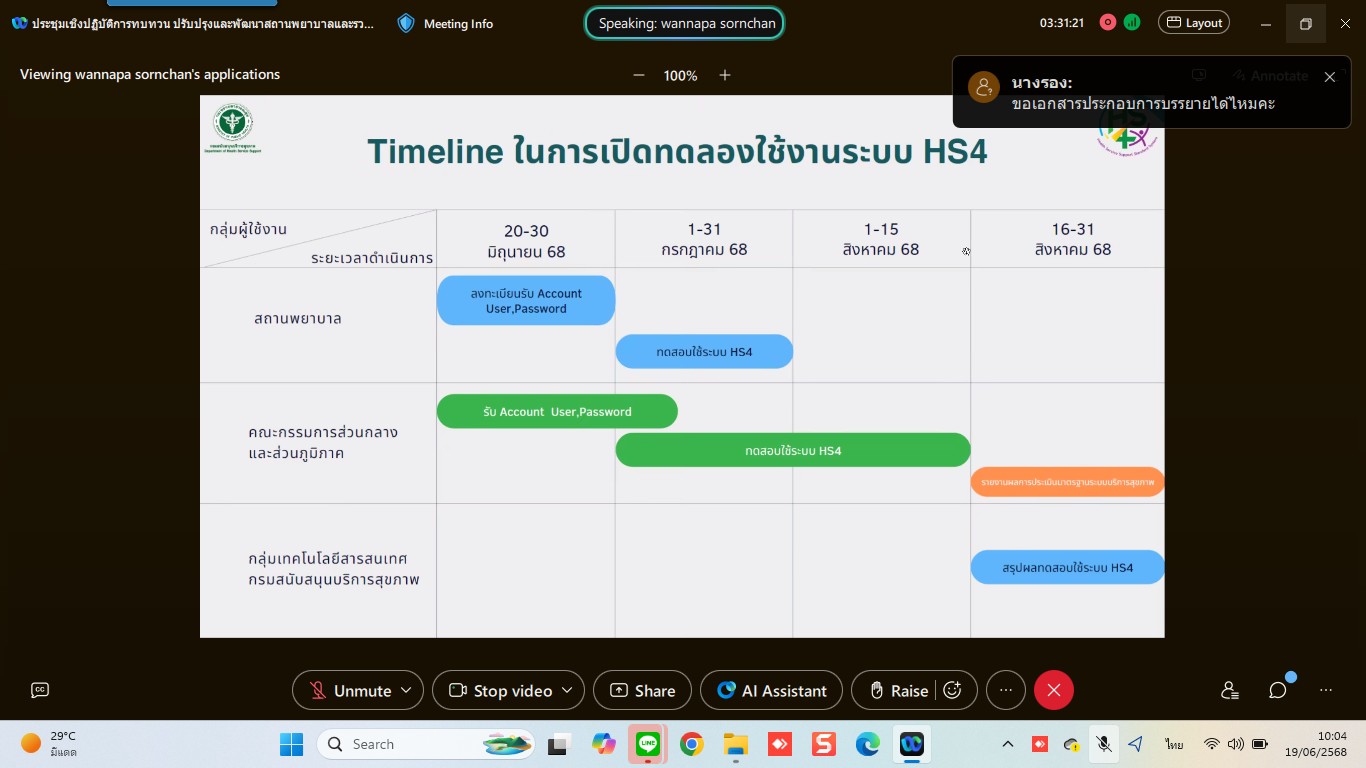Click ลงทะเบียนรับ Account User,Password blue bar

click(x=526, y=300)
